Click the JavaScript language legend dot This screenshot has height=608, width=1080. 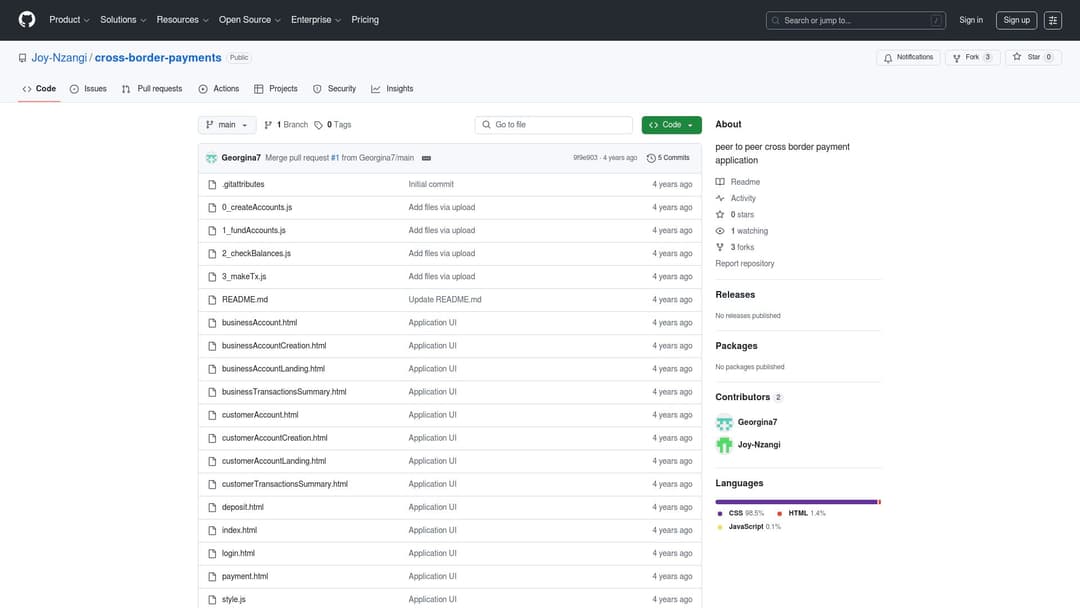[x=720, y=527]
